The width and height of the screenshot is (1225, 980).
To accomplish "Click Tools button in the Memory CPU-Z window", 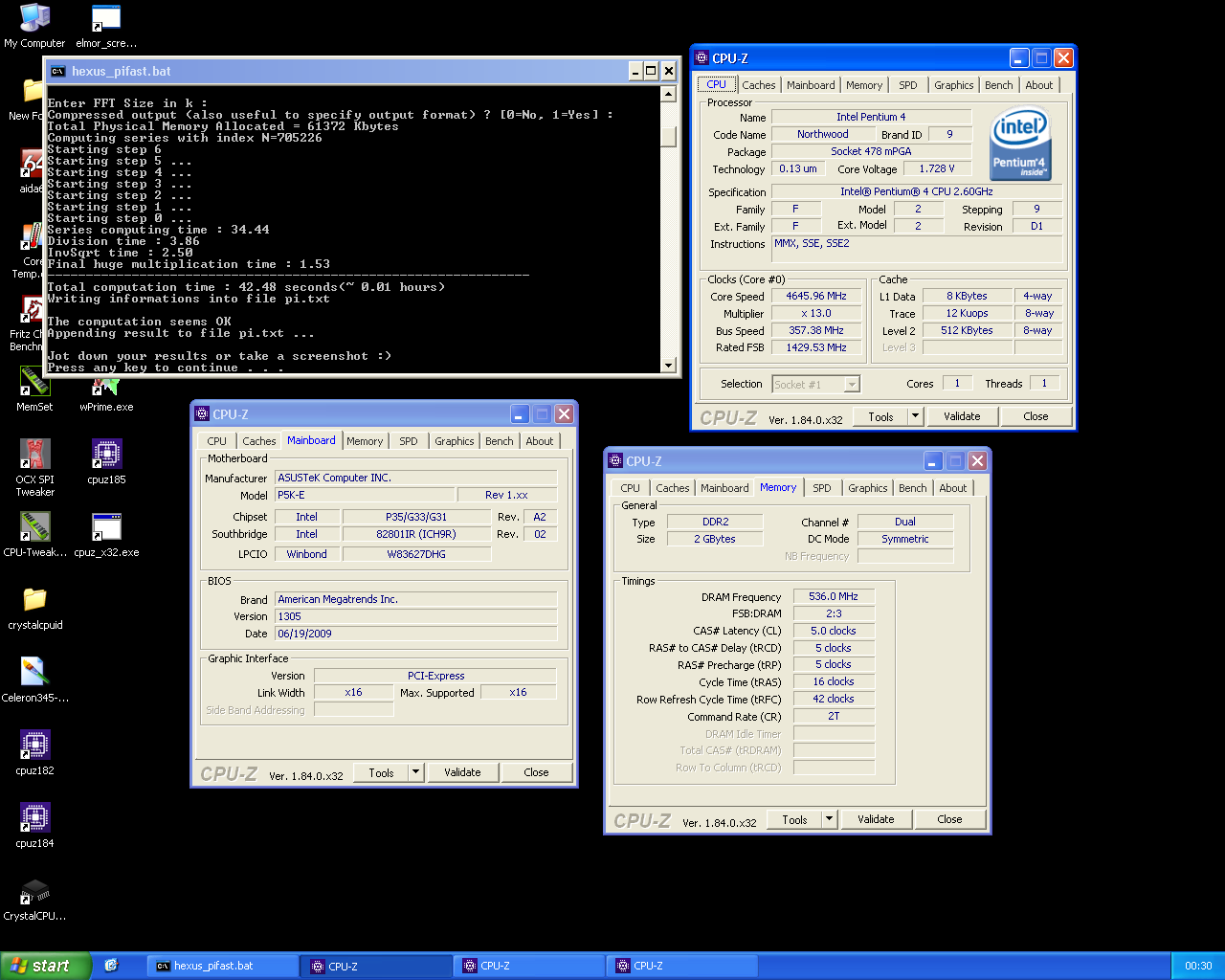I will [x=794, y=819].
